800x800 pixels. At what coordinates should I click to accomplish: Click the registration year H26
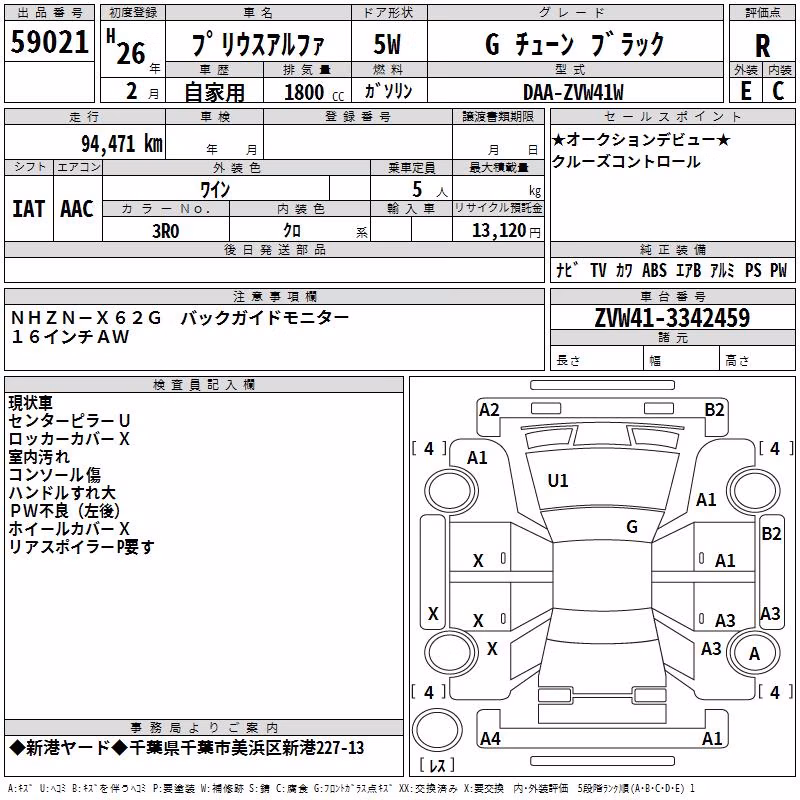pyautogui.click(x=127, y=47)
